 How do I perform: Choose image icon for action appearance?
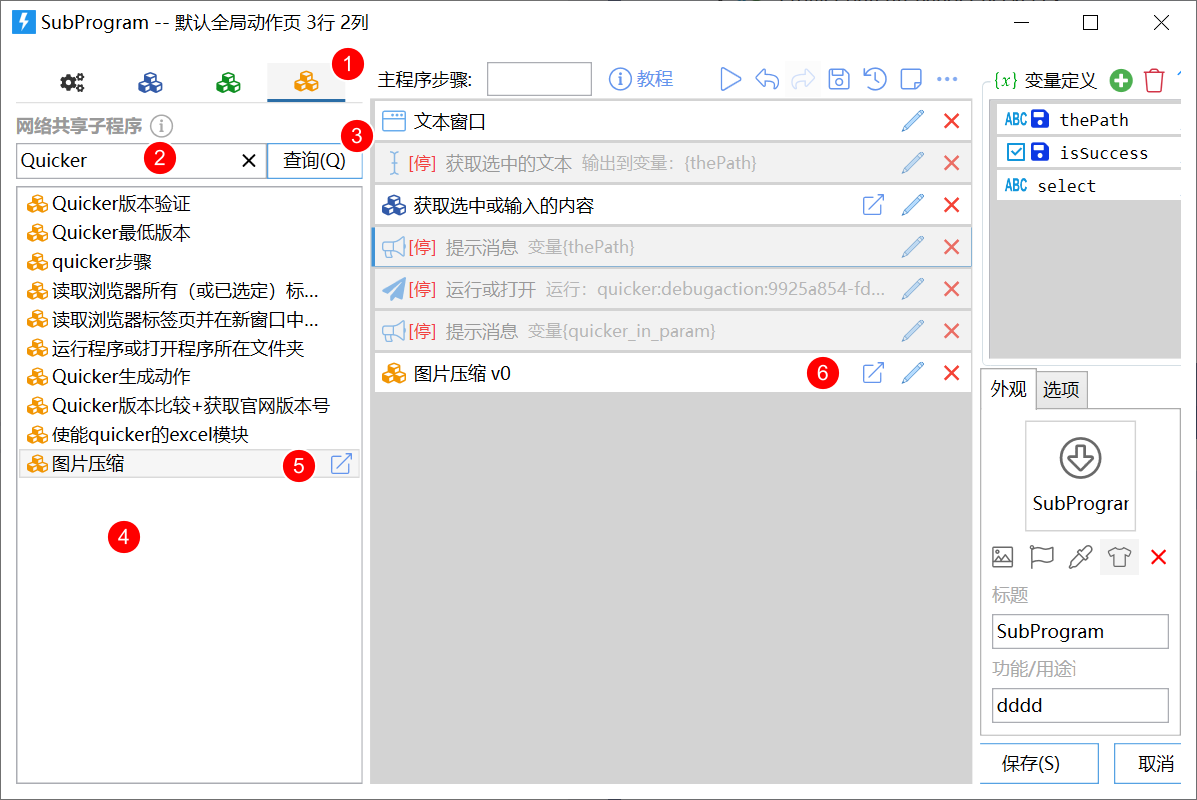click(x=1002, y=556)
